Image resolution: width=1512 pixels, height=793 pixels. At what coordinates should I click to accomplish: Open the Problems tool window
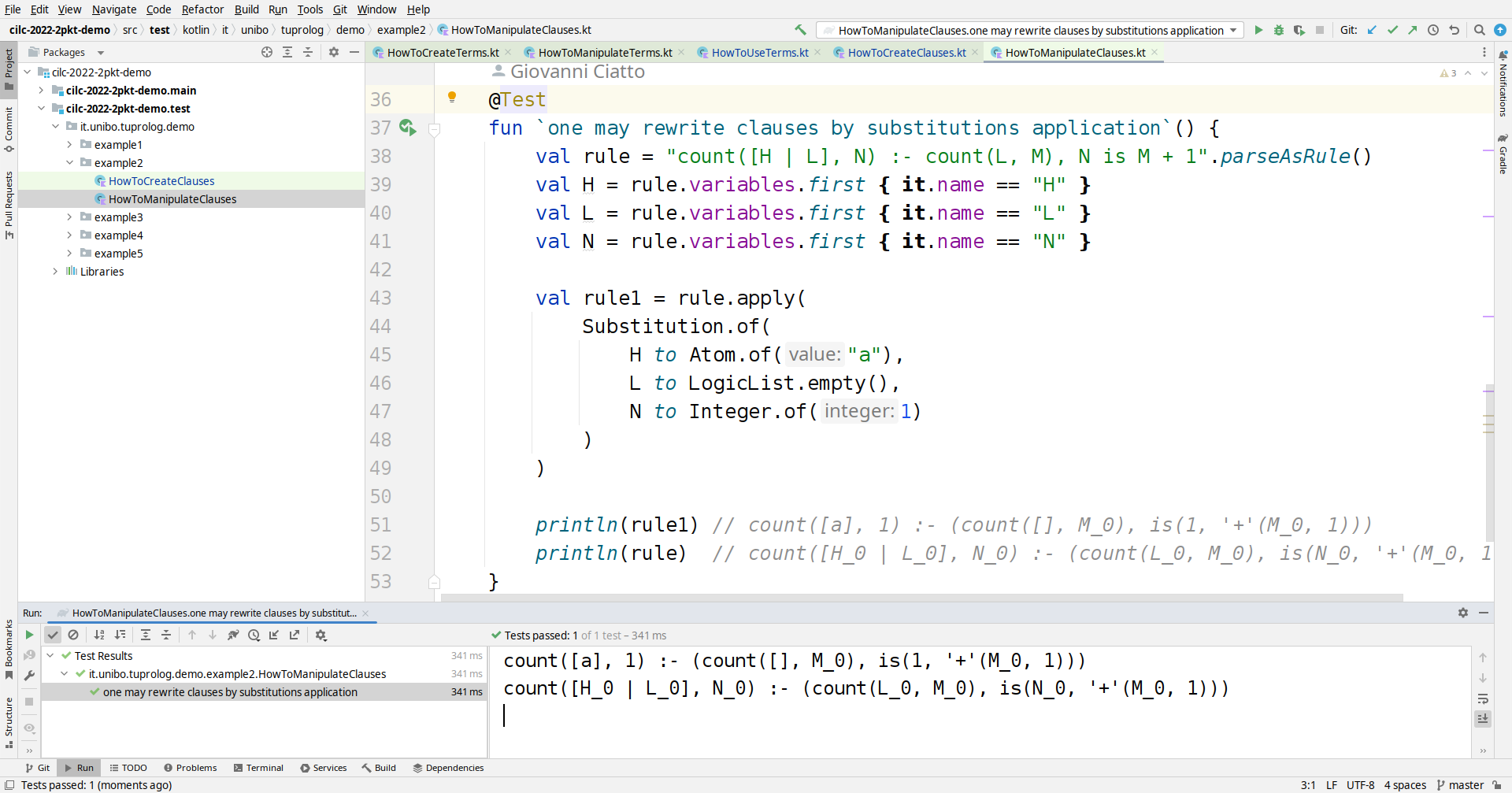[x=190, y=768]
